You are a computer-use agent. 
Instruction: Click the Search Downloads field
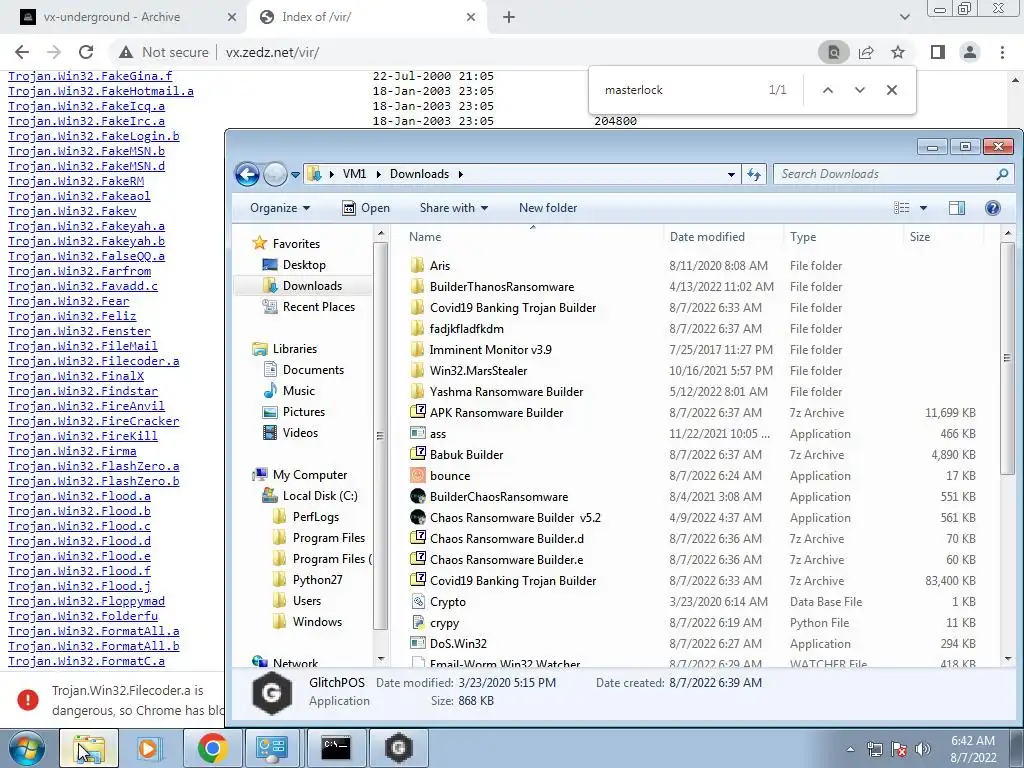click(891, 174)
